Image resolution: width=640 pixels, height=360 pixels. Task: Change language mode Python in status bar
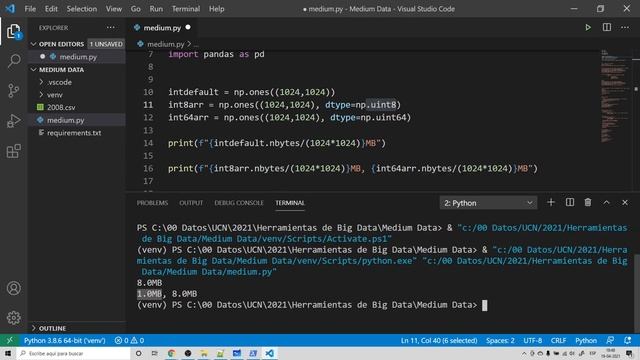pyautogui.click(x=586, y=340)
